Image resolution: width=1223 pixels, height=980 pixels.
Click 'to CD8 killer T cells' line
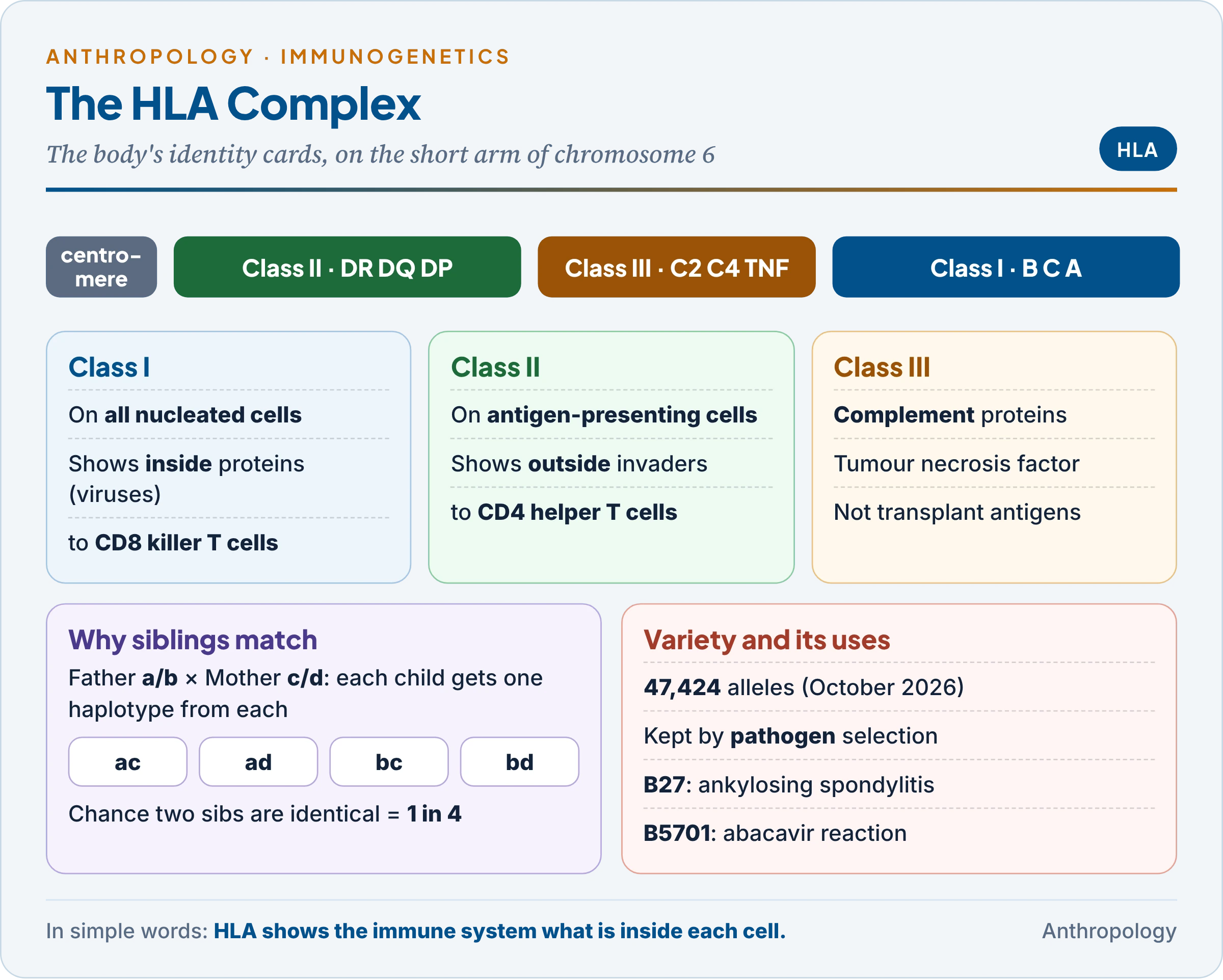(173, 542)
